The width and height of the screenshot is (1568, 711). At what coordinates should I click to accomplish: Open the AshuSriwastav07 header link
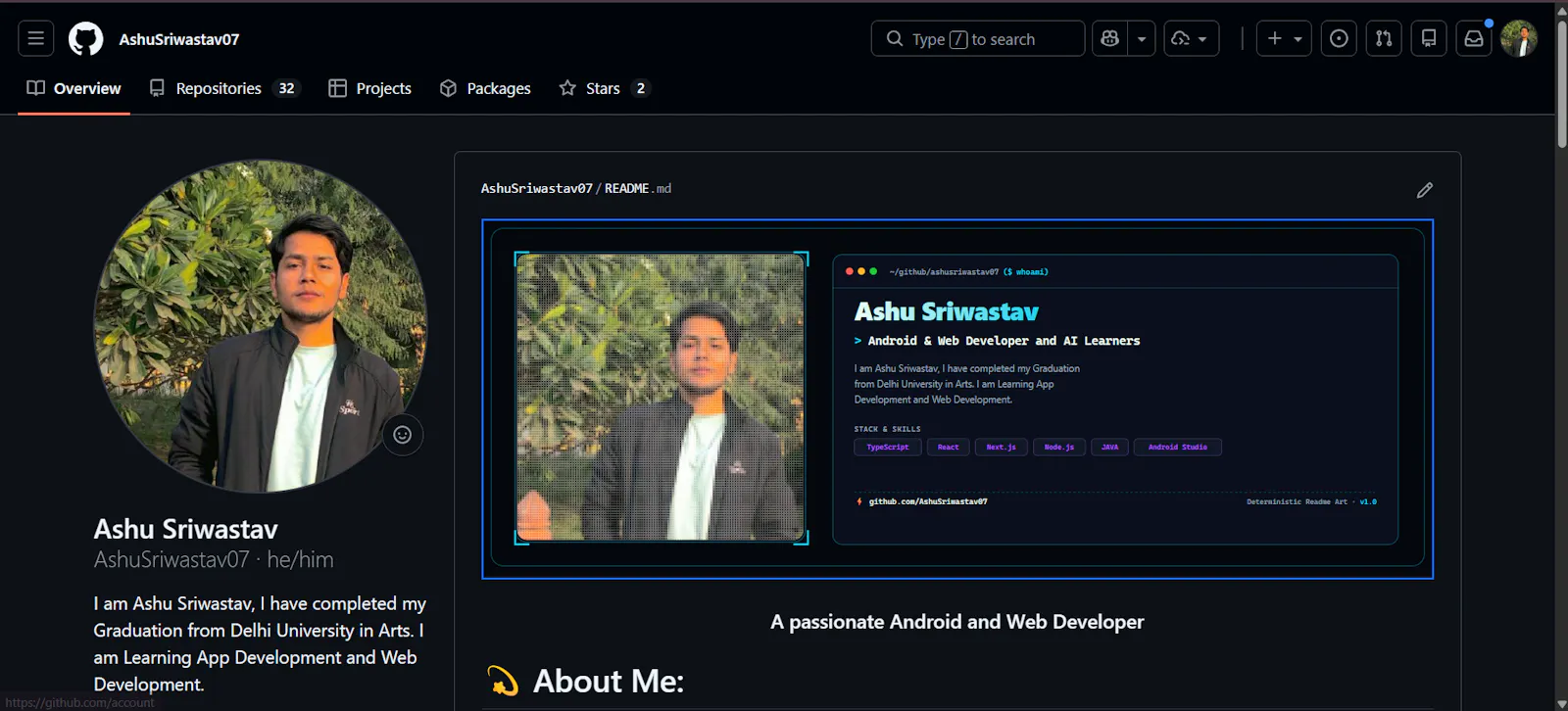point(179,39)
